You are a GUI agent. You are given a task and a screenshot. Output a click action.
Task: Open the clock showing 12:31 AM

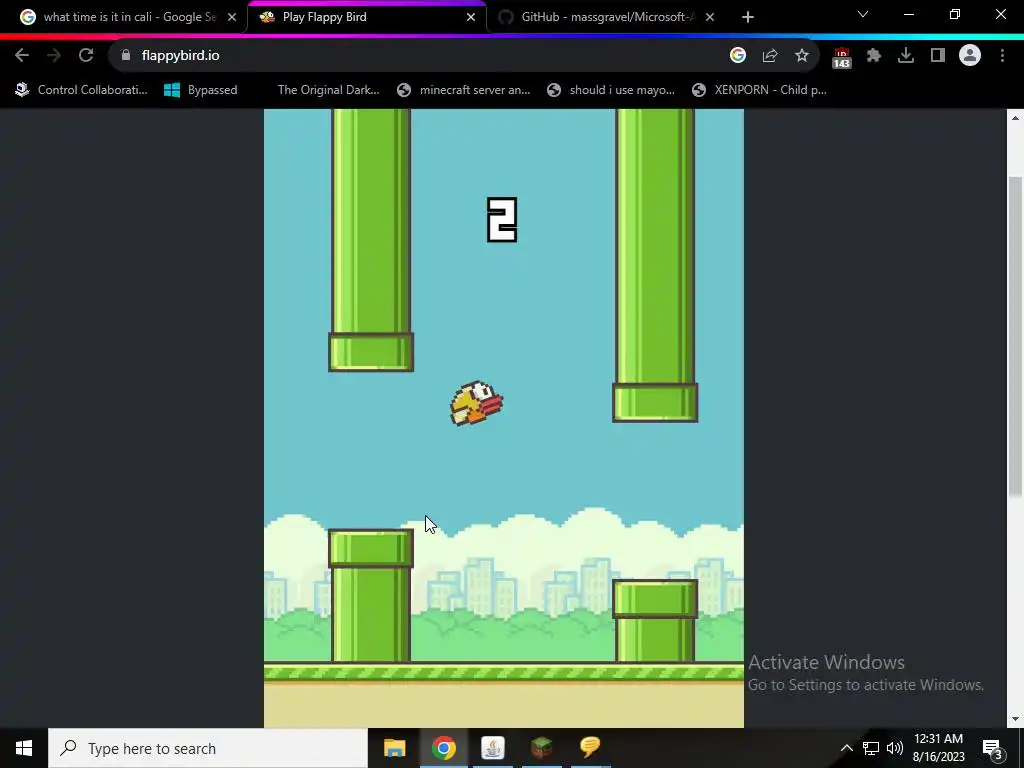point(938,748)
